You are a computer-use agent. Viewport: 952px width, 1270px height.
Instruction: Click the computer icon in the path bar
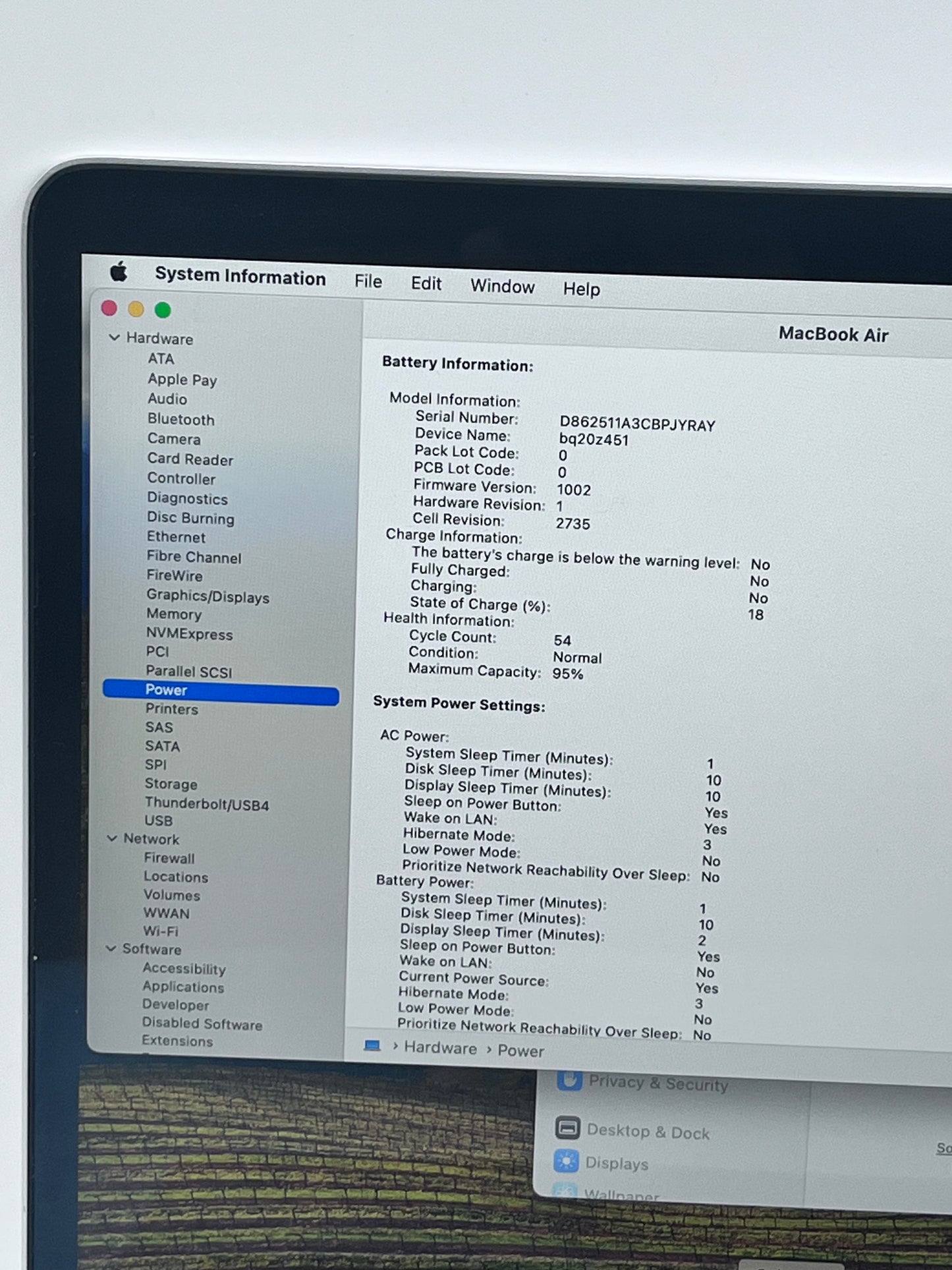[372, 1046]
